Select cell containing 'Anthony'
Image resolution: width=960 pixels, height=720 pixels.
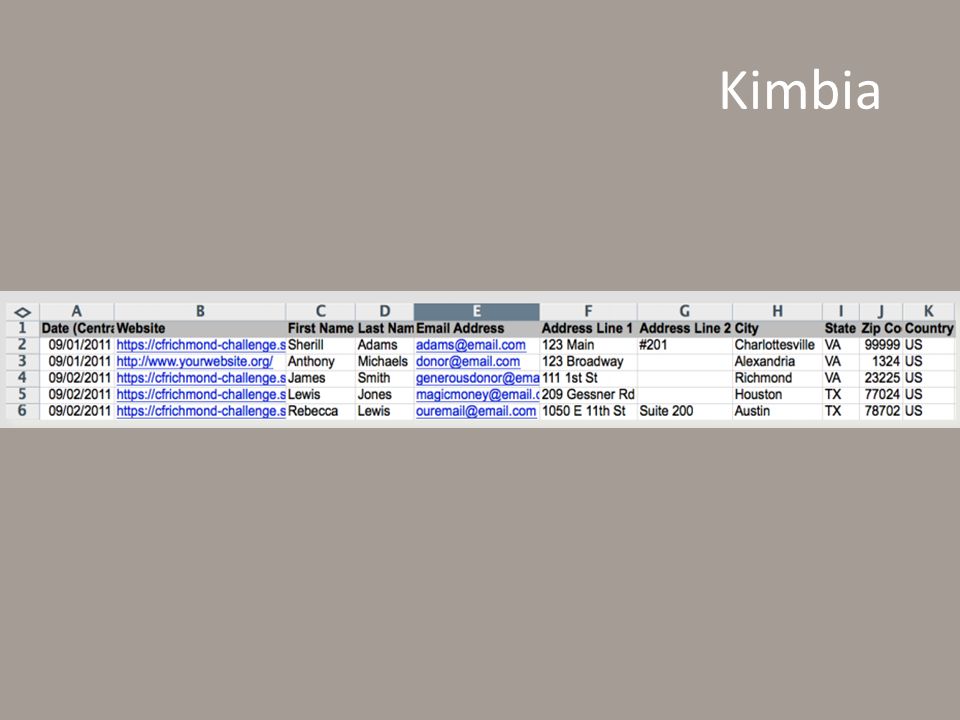click(x=320, y=361)
